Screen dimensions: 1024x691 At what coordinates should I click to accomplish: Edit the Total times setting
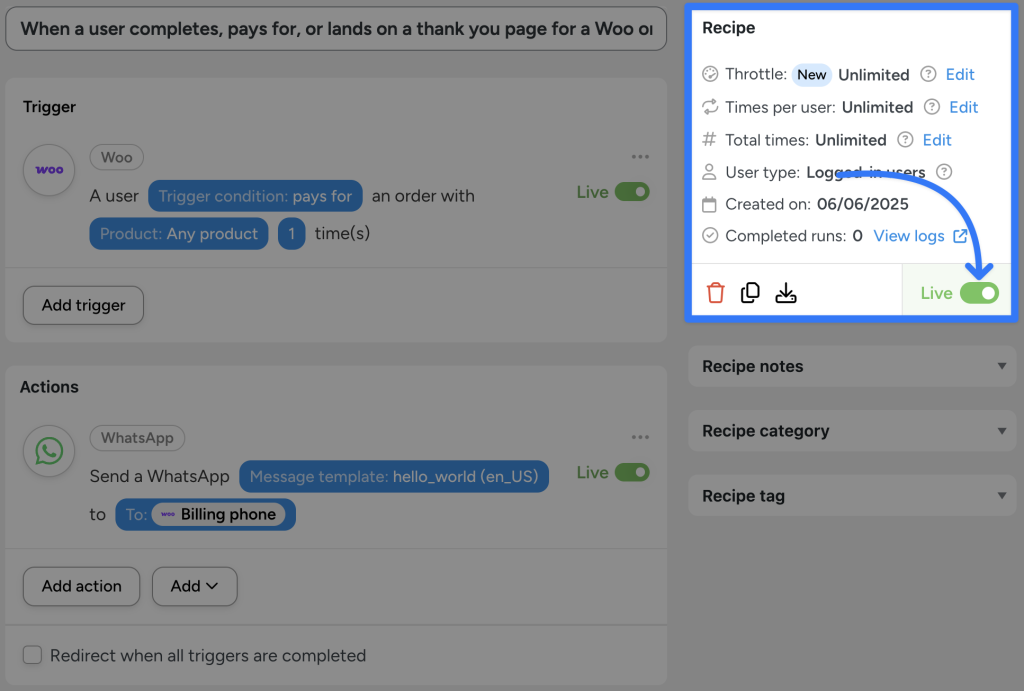(937, 140)
